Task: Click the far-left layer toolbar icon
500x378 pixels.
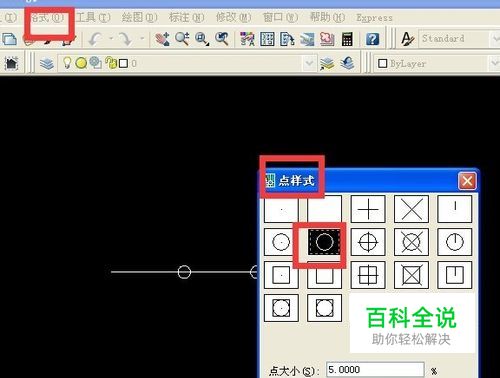Action: [x=11, y=63]
